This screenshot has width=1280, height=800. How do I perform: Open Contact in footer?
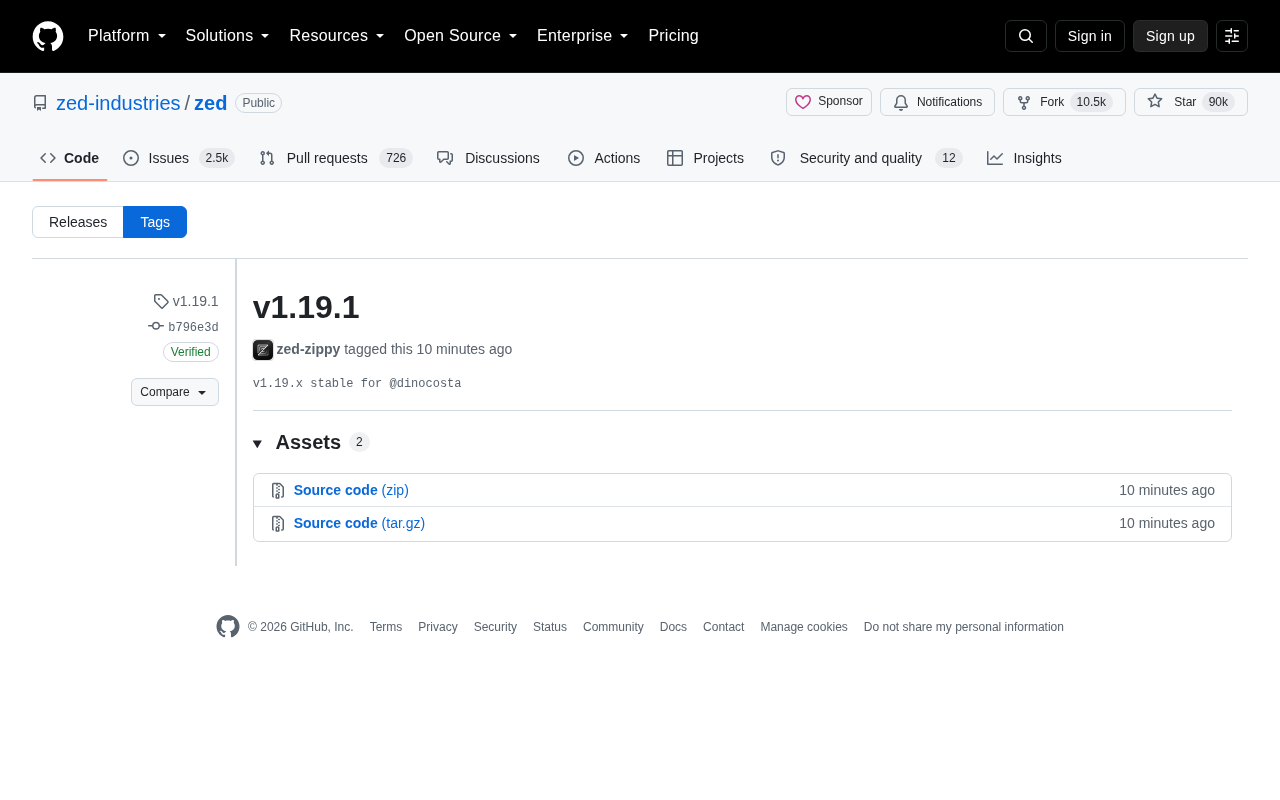[724, 627]
